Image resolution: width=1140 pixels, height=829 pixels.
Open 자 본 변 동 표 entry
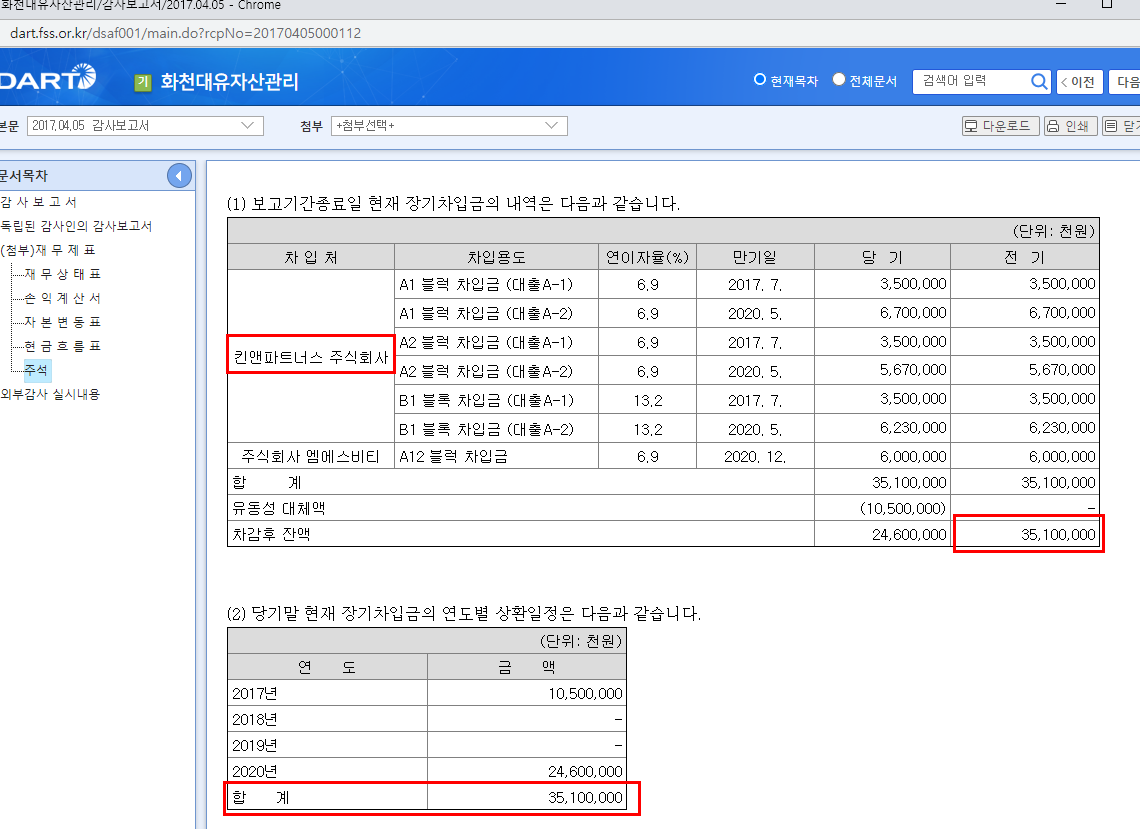[63, 322]
